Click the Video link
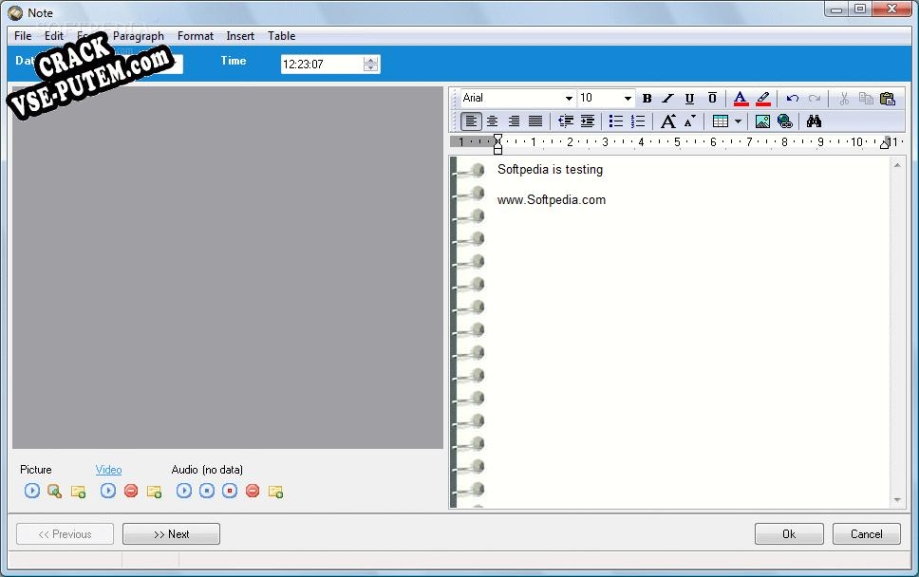 coord(109,469)
